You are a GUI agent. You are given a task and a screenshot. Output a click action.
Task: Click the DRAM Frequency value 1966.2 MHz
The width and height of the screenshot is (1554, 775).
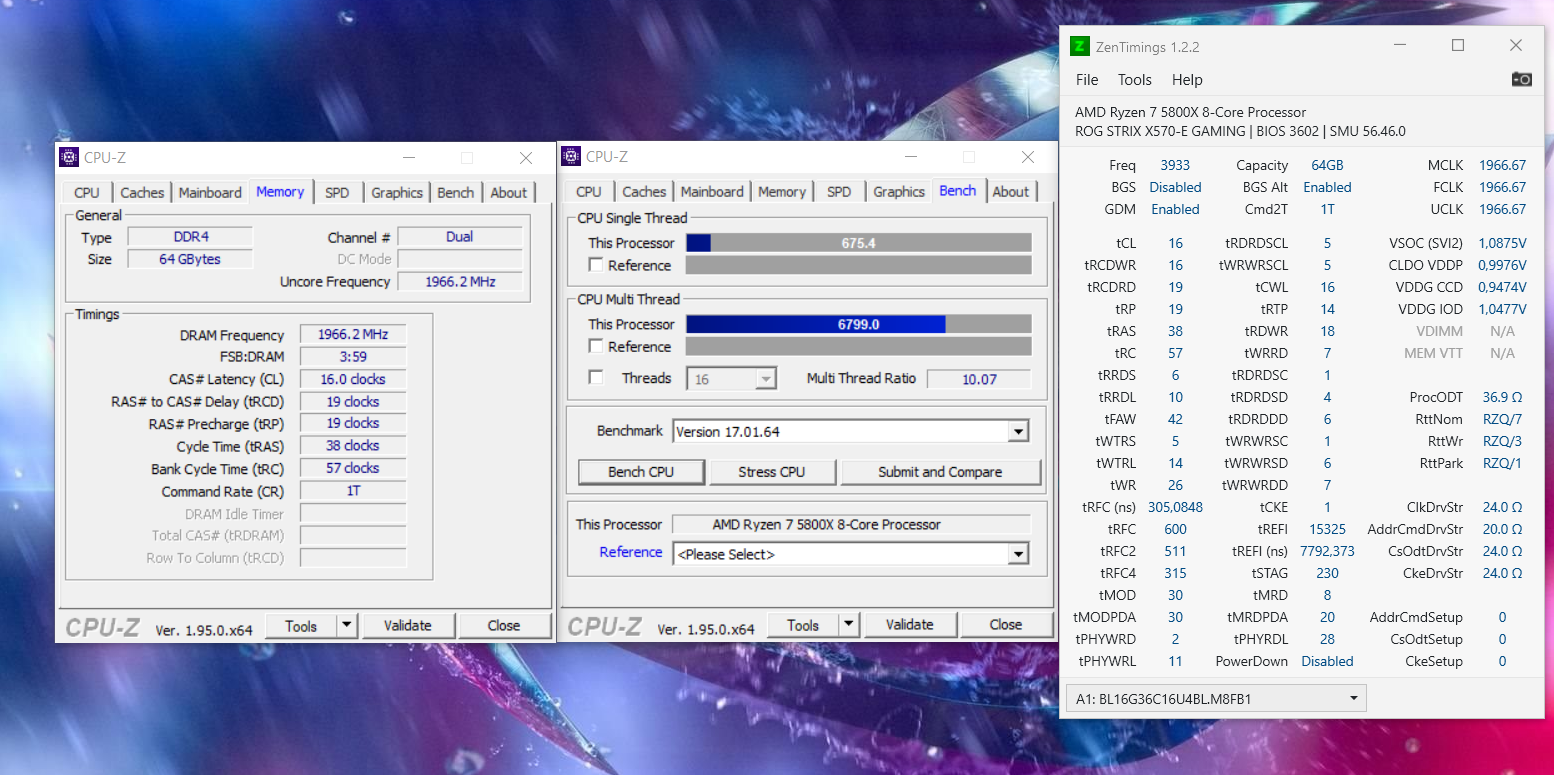tap(352, 335)
